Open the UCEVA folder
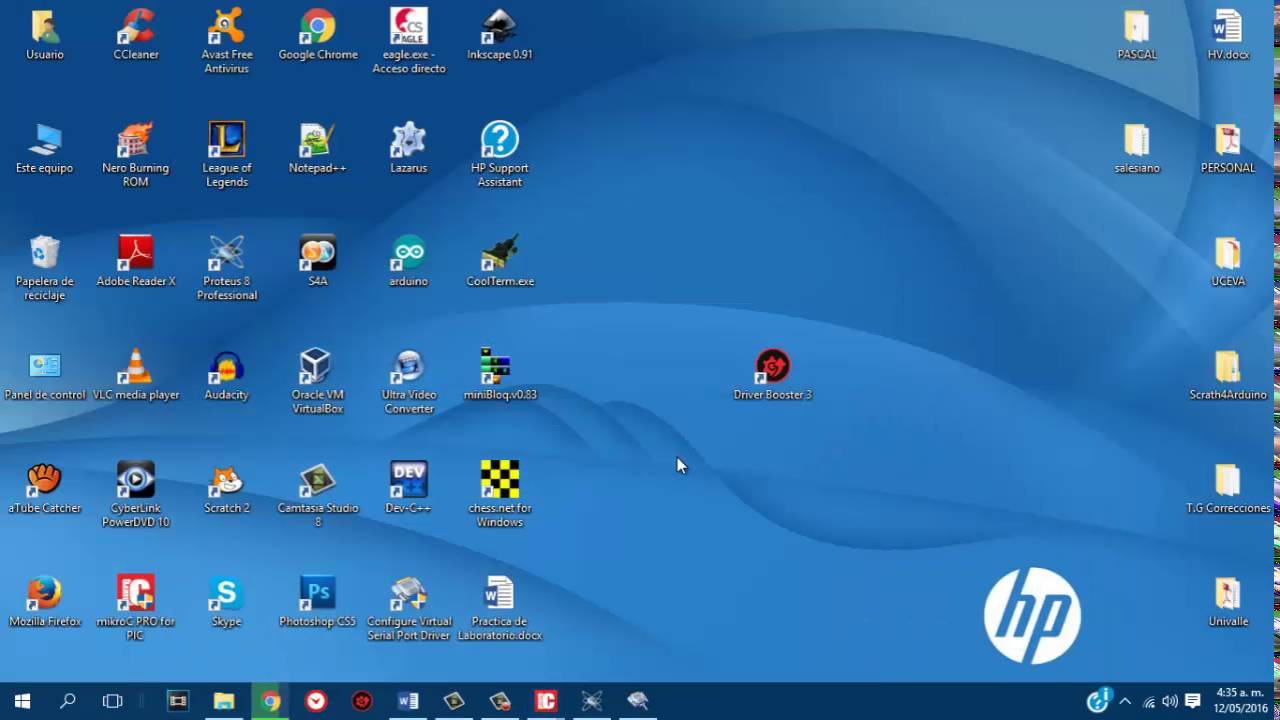Image resolution: width=1280 pixels, height=720 pixels. click(1228, 261)
